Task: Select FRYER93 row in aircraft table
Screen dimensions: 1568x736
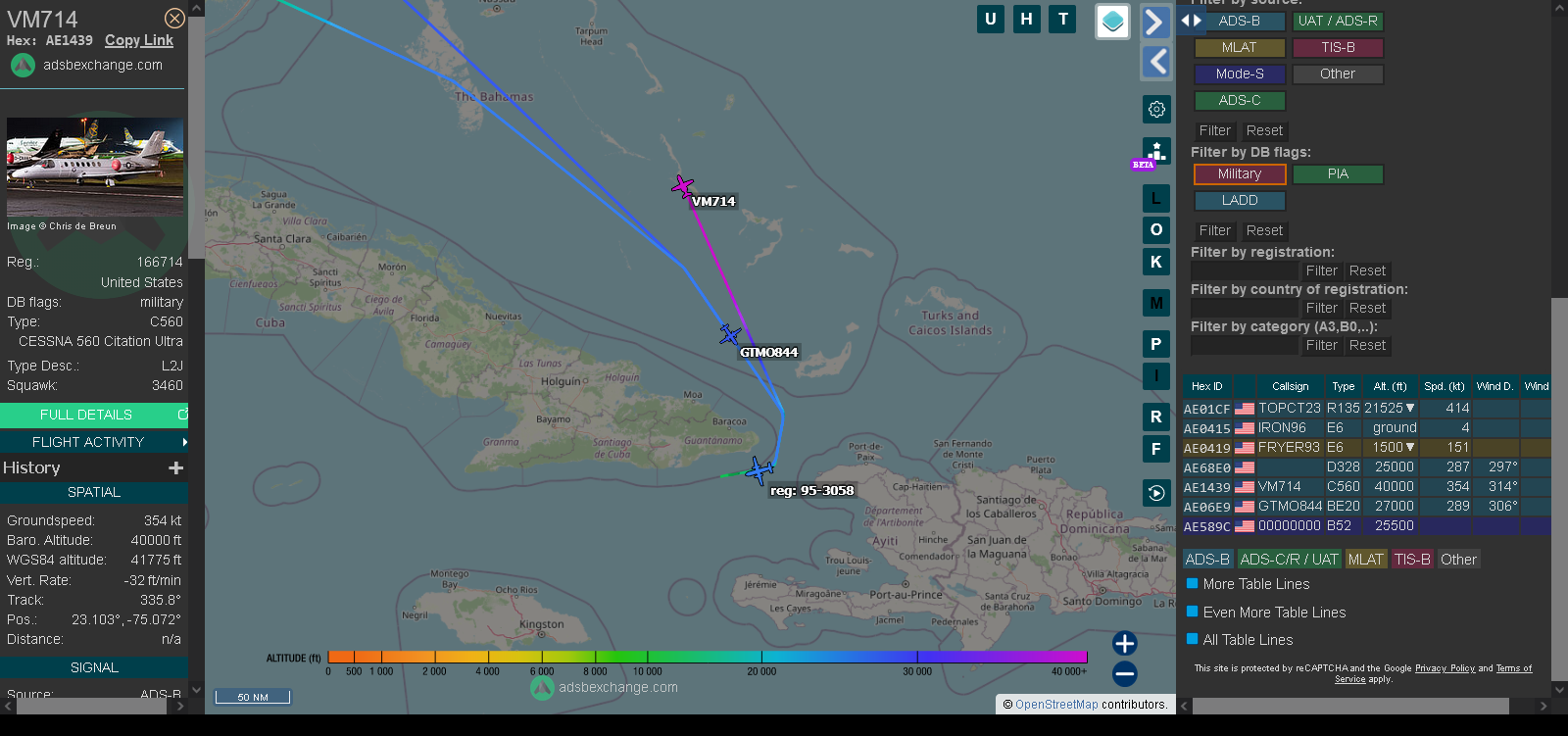Action: [x=1366, y=447]
